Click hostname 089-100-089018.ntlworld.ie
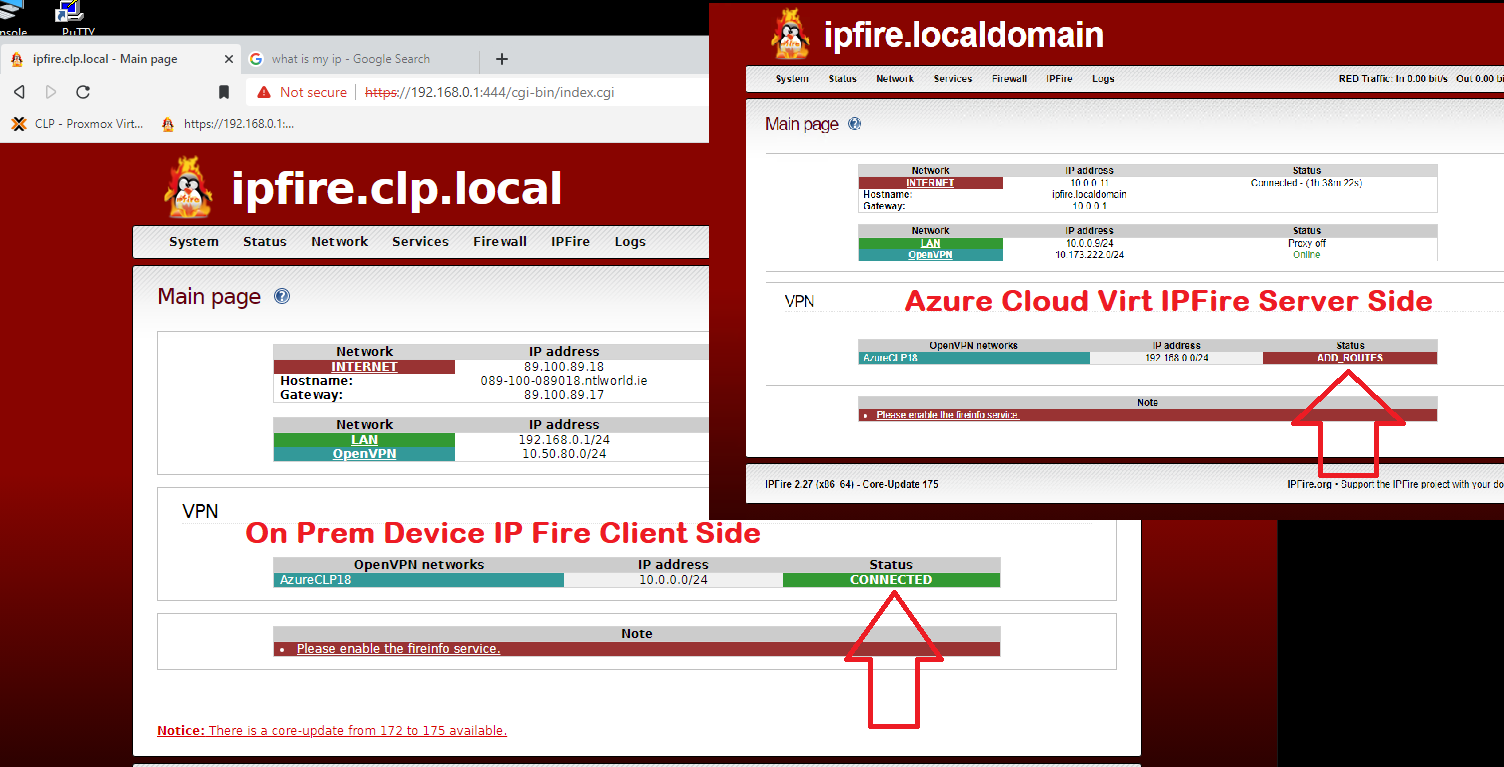The width and height of the screenshot is (1504, 767). (x=564, y=381)
